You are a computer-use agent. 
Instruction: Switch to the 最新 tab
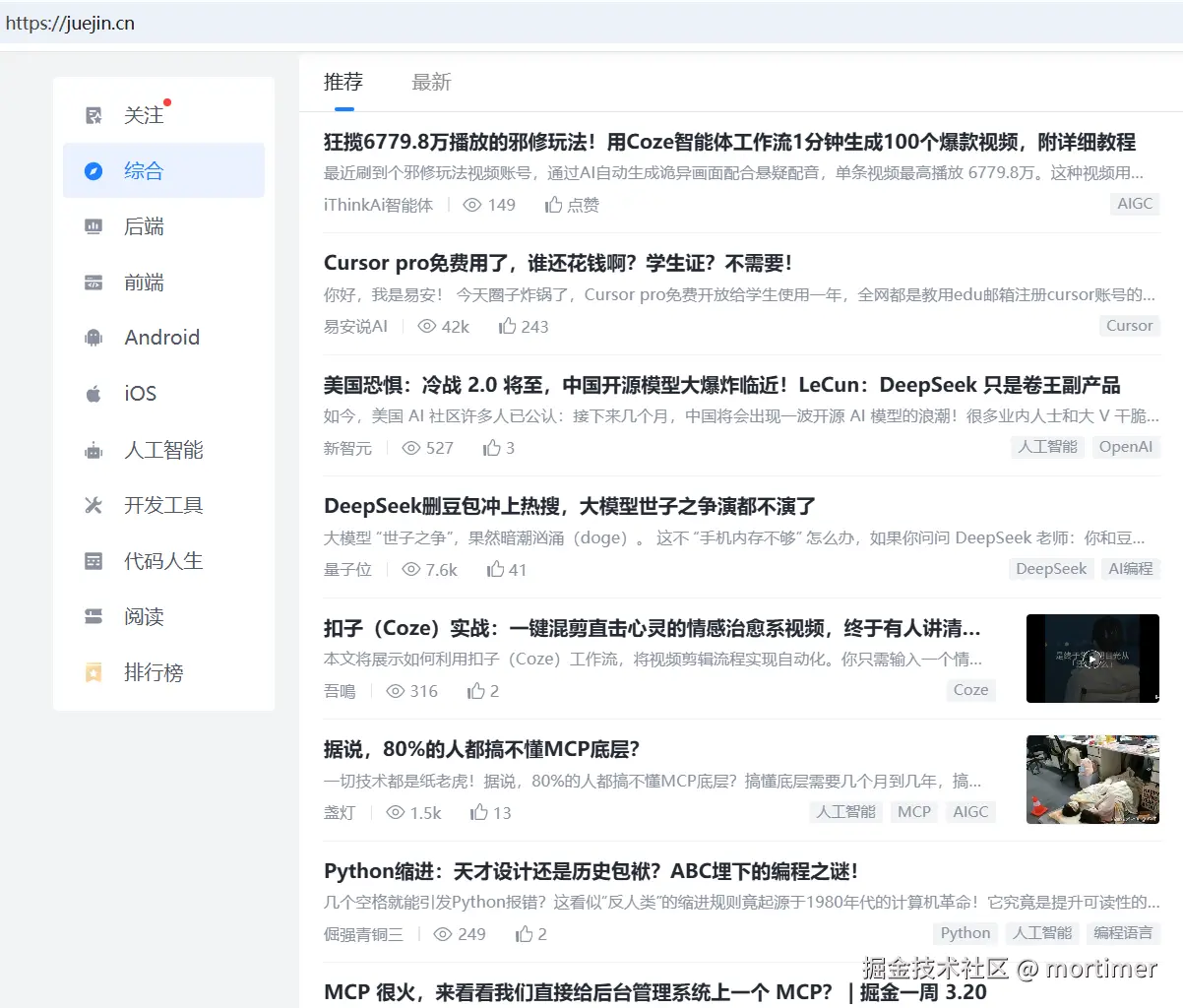click(431, 83)
